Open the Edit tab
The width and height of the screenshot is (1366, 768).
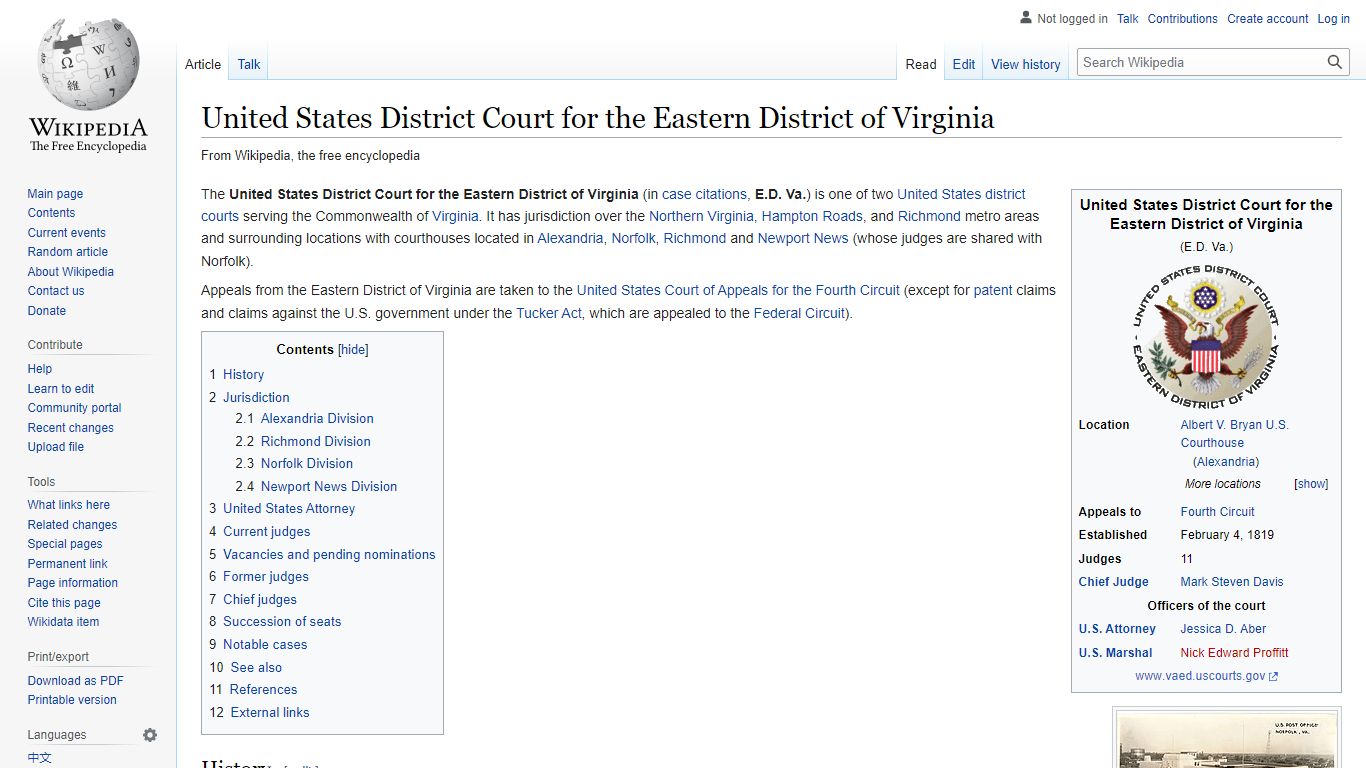click(x=964, y=64)
